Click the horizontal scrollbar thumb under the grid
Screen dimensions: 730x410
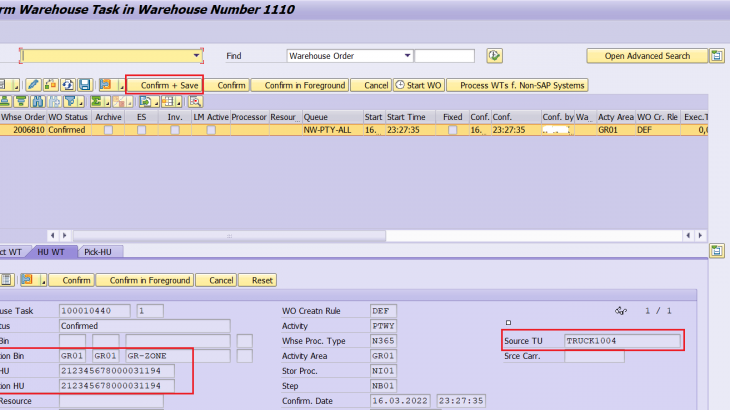pyautogui.click(x=229, y=236)
